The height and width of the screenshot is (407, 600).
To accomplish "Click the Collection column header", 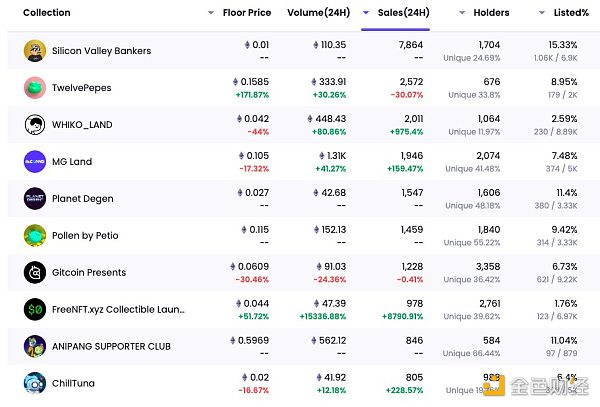I will tap(46, 13).
